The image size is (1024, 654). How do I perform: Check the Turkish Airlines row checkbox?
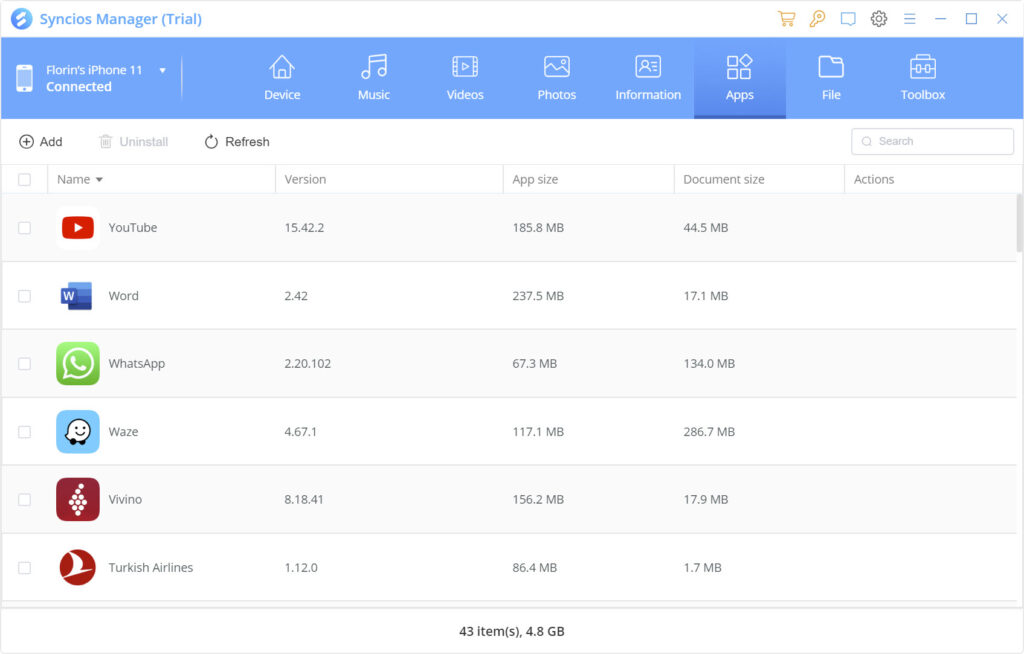coord(24,568)
